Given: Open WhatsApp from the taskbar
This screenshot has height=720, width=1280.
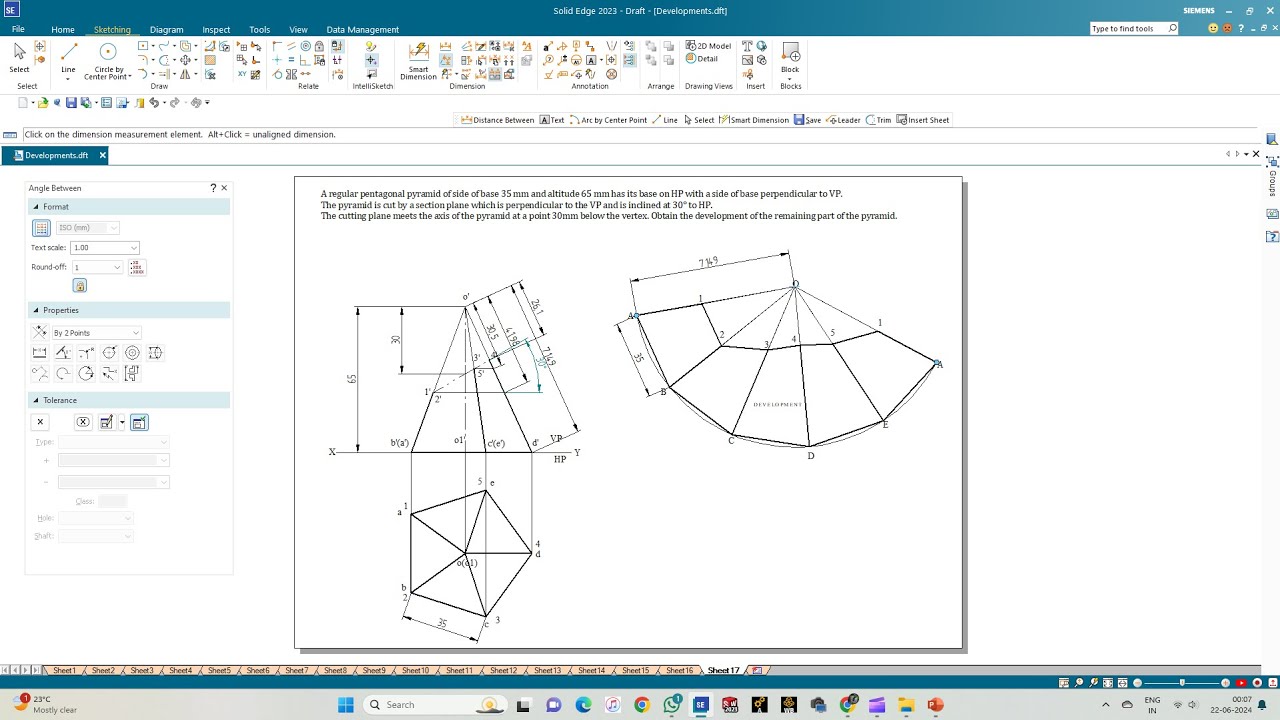Looking at the screenshot, I should (672, 705).
